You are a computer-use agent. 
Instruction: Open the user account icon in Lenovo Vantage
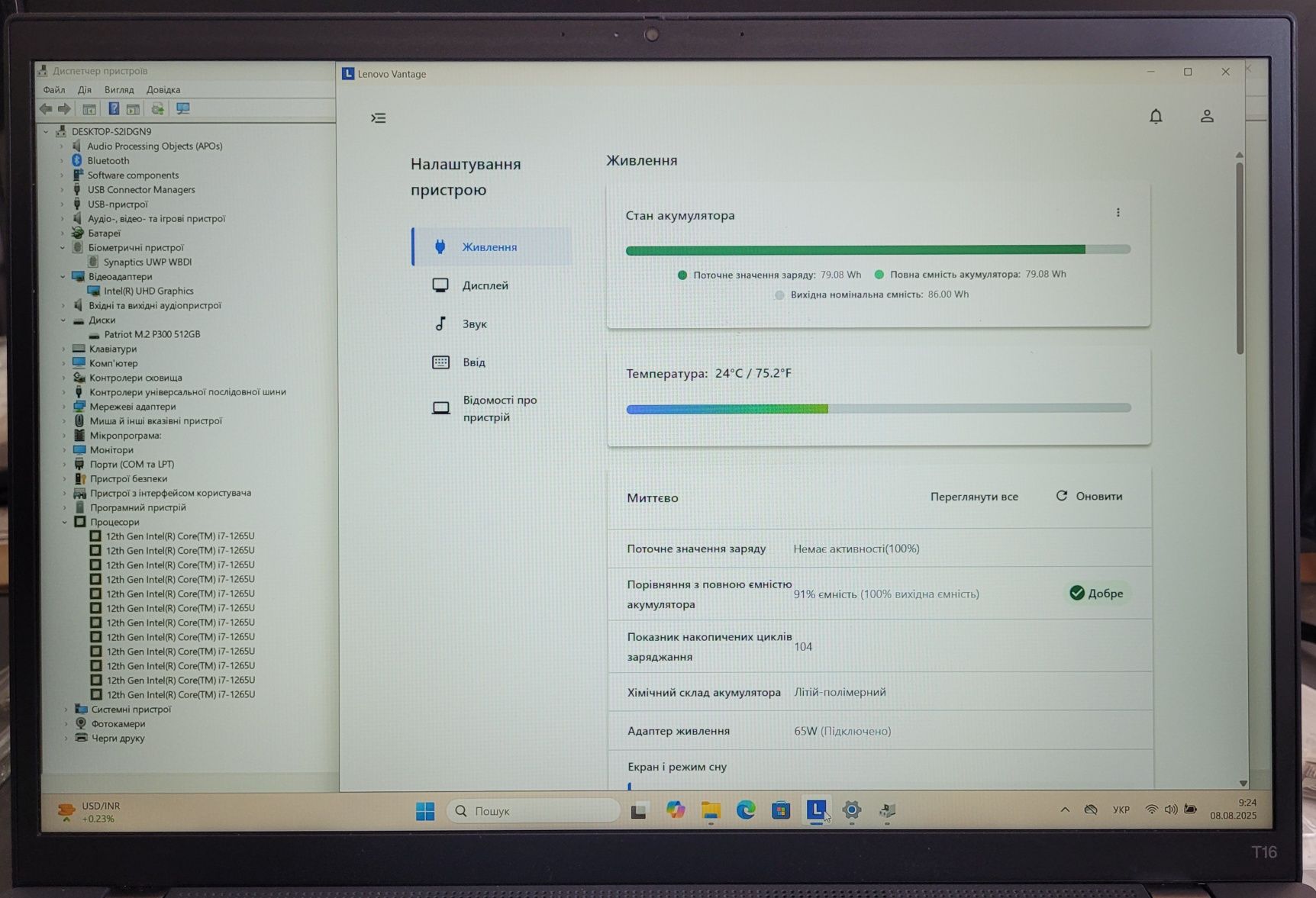click(1207, 116)
